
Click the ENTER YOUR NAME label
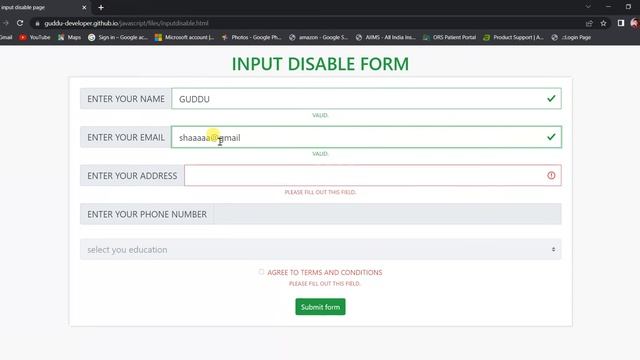click(126, 99)
